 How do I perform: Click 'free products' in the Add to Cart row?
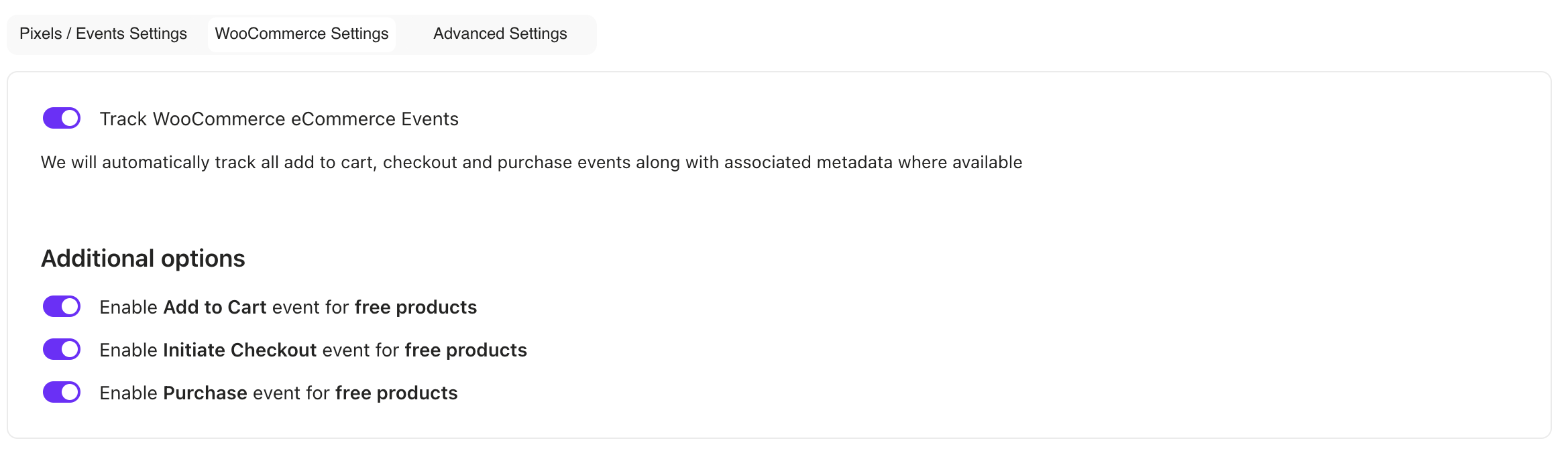[415, 308]
